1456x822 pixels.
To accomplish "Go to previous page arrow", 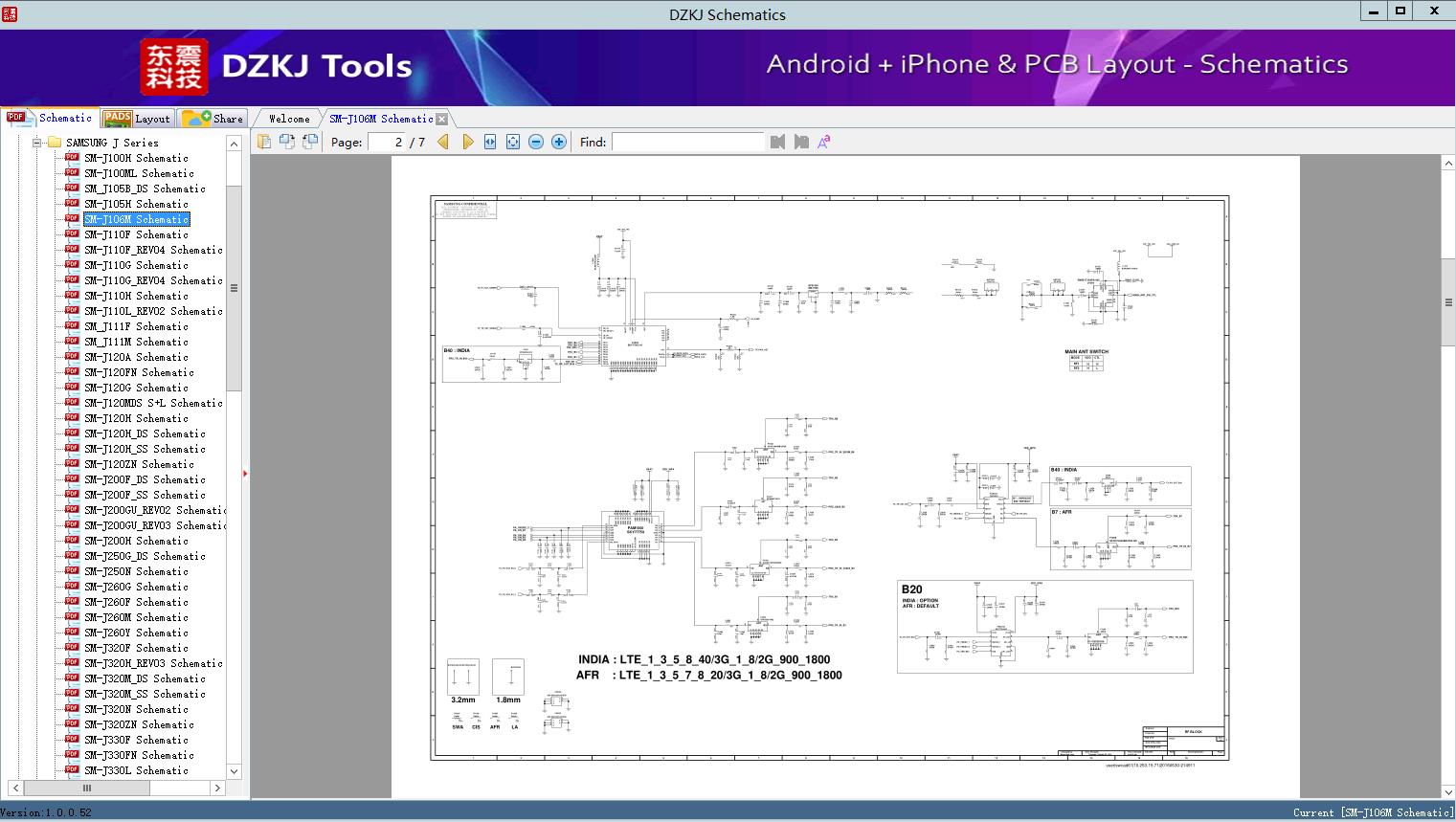I will 442,142.
